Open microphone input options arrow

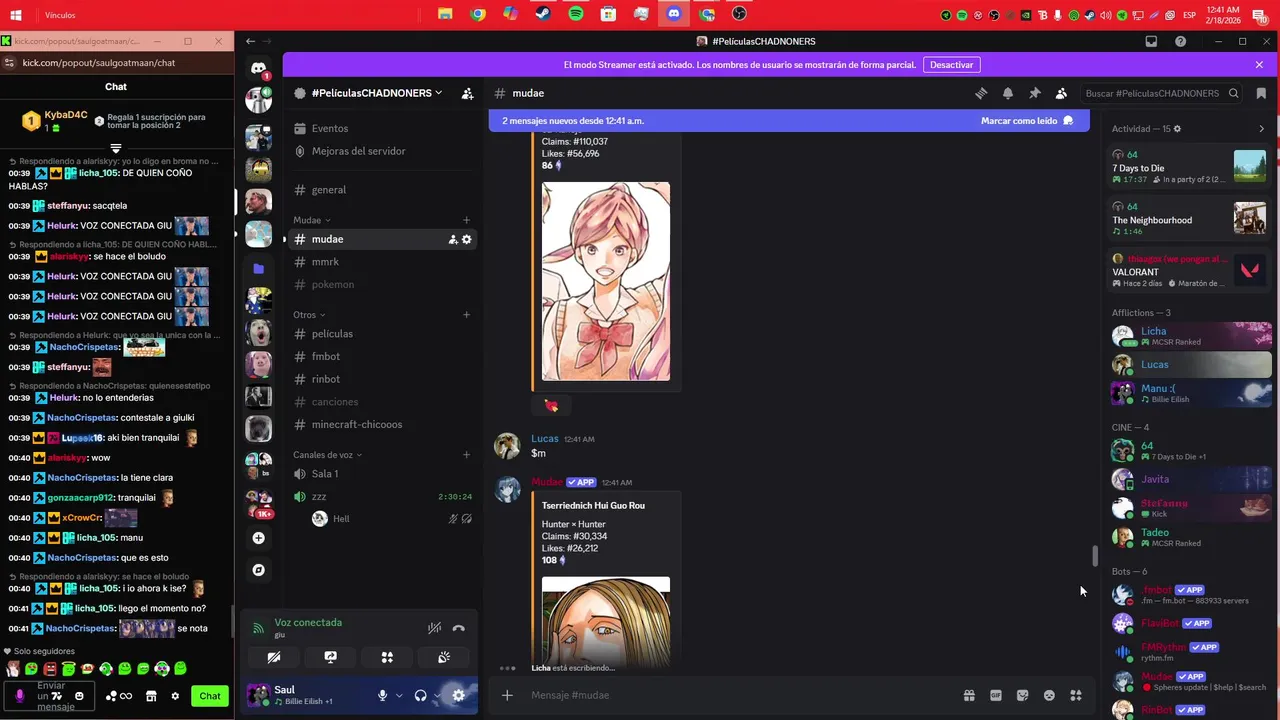399,695
